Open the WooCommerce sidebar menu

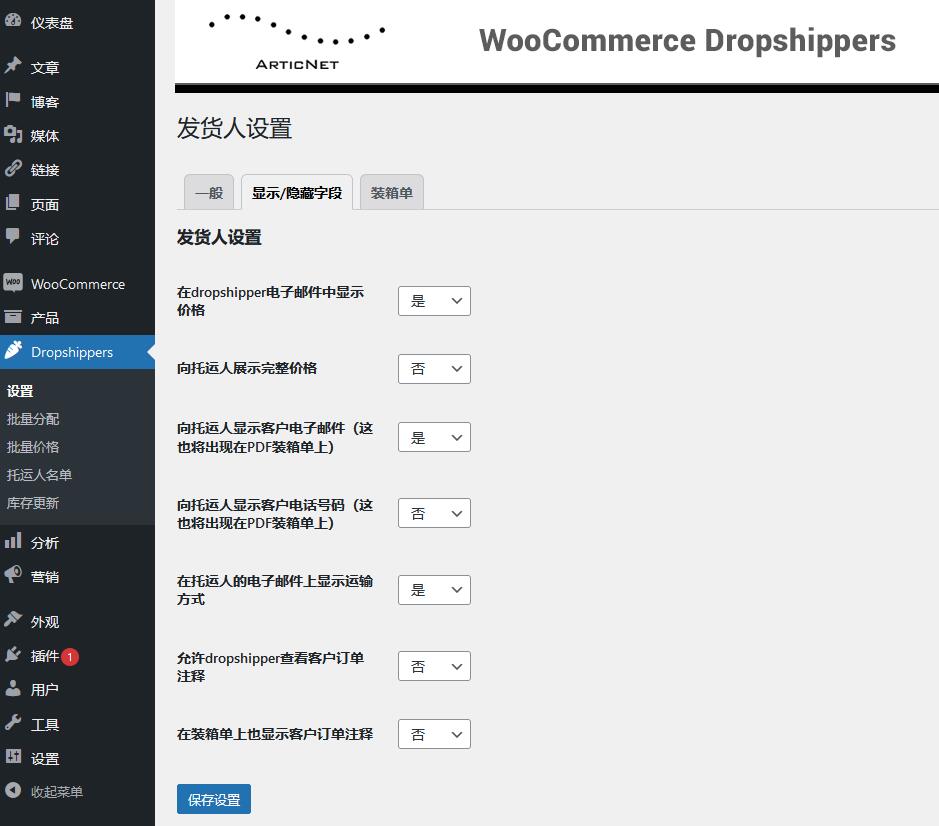[x=77, y=284]
